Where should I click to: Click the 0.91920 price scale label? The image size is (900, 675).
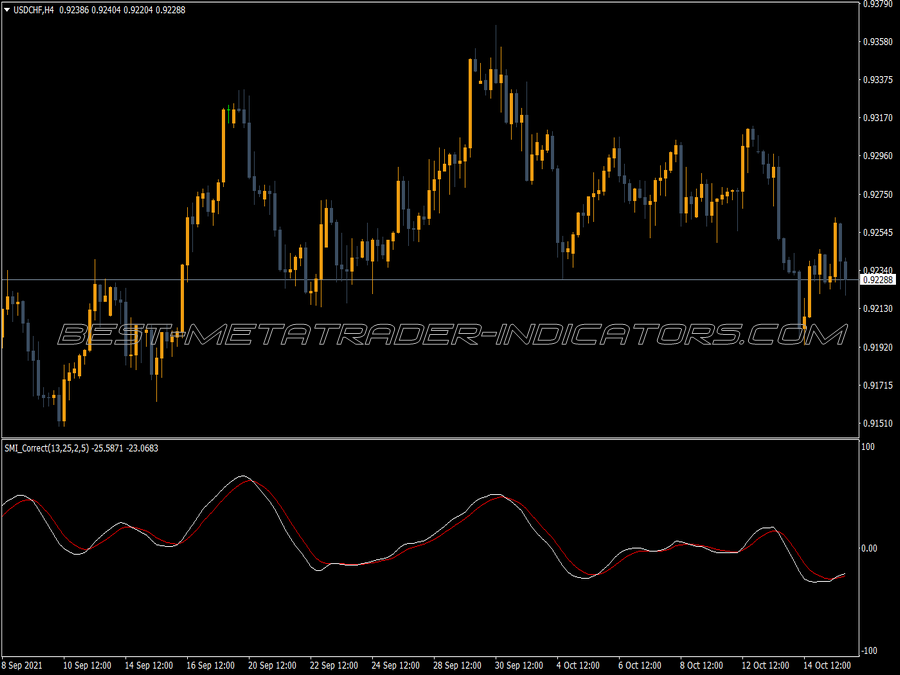pyautogui.click(x=878, y=347)
